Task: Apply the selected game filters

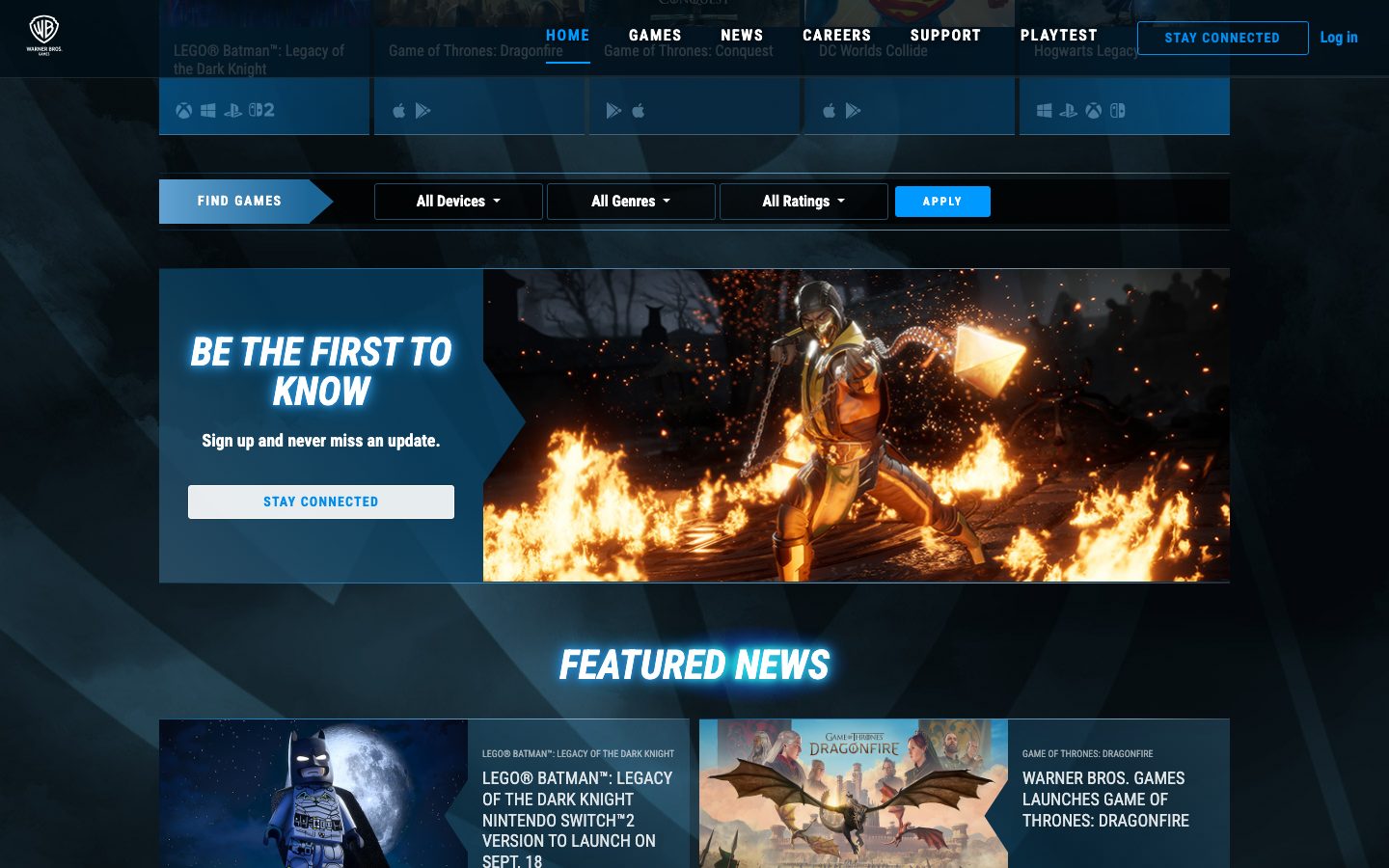Action: 942,202
